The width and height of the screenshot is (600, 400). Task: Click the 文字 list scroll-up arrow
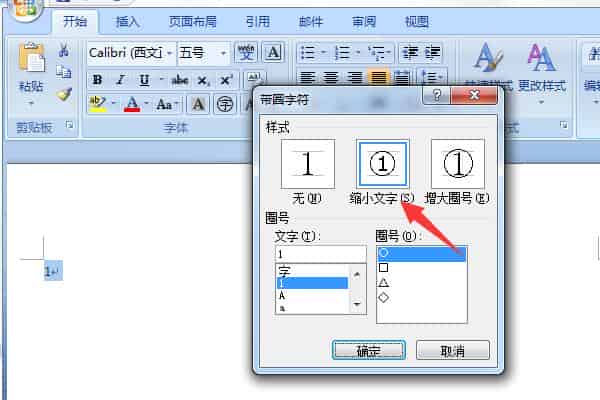(x=357, y=274)
